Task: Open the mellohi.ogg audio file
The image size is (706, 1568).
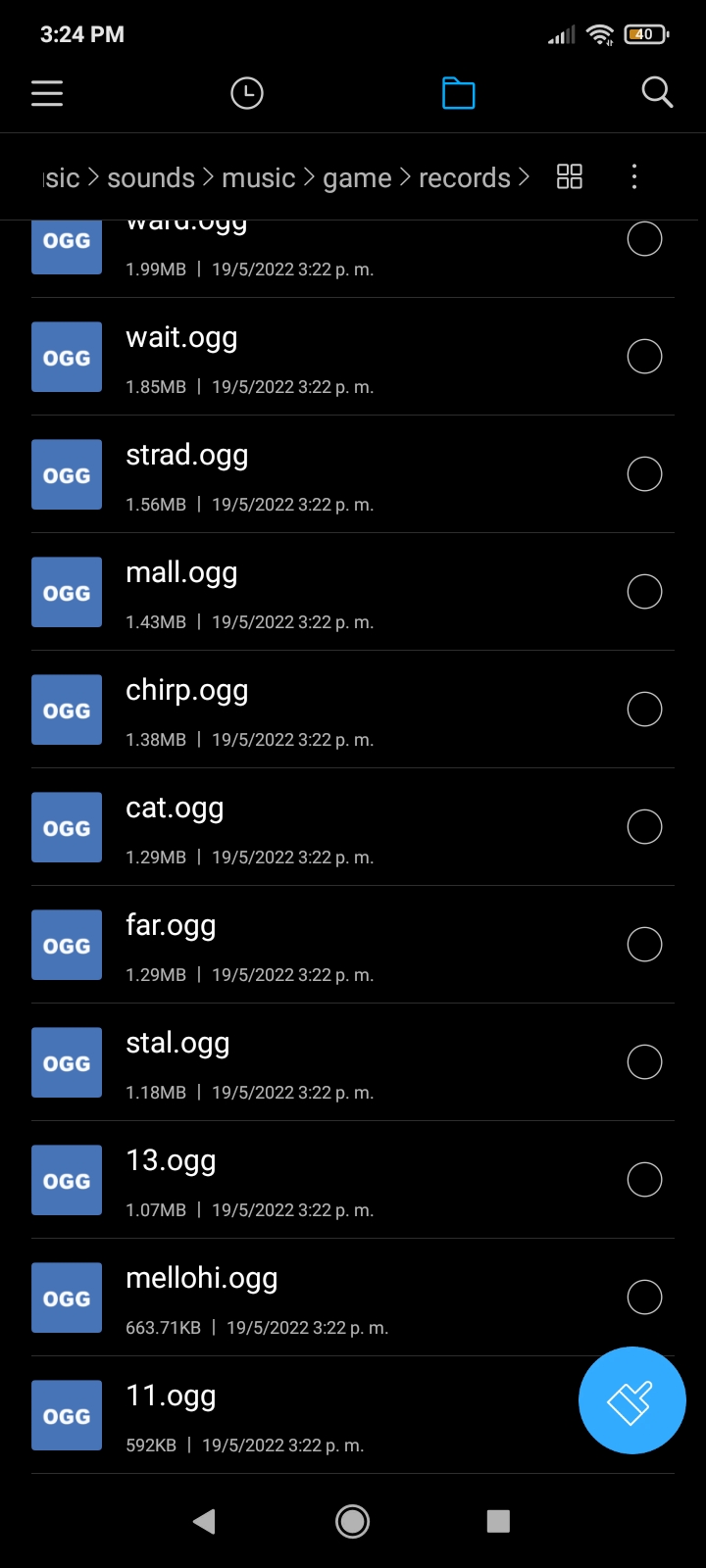Action: (202, 1279)
